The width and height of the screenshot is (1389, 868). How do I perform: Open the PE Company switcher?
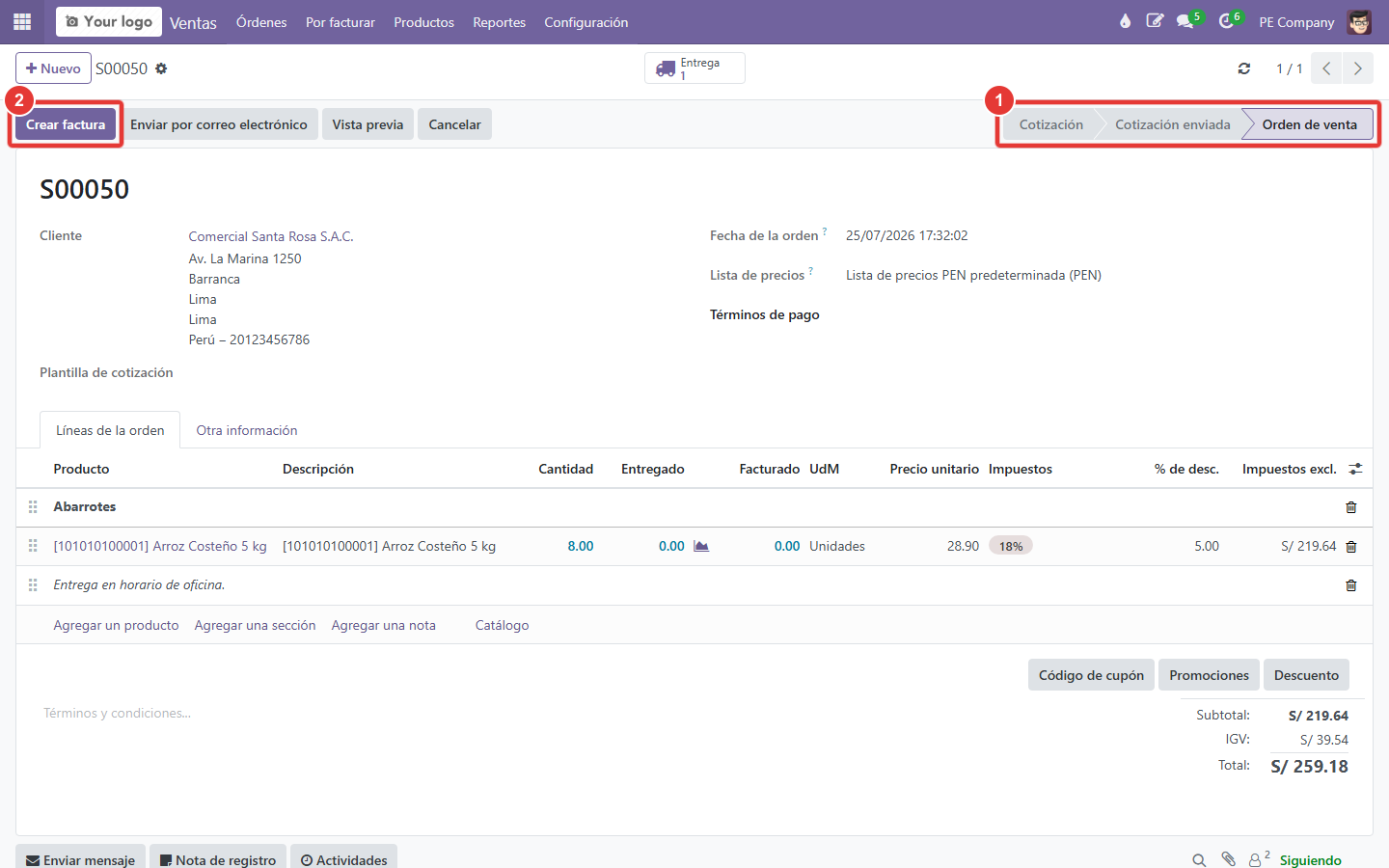[1296, 22]
